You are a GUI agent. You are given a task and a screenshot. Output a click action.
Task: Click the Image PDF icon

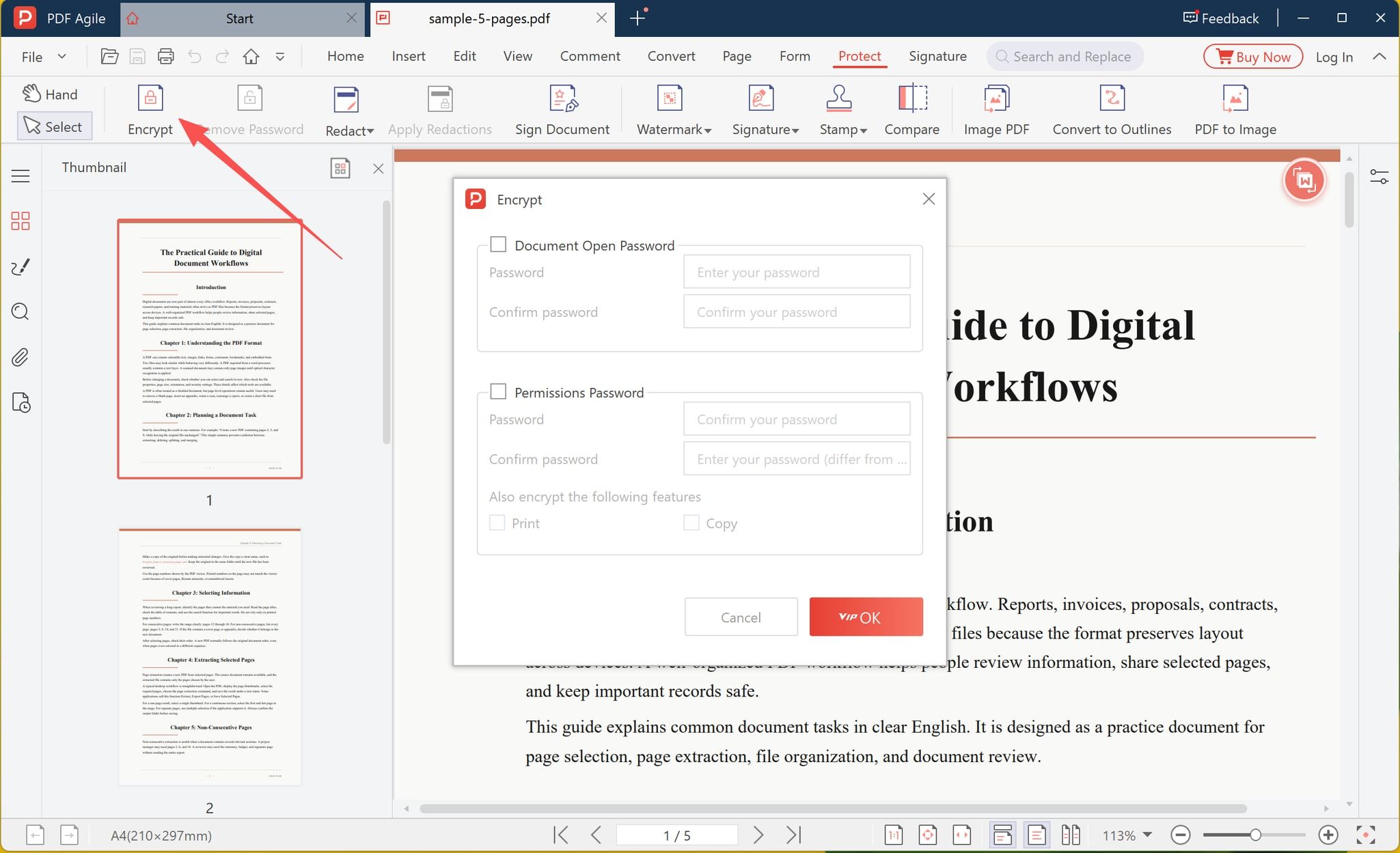pos(996,98)
